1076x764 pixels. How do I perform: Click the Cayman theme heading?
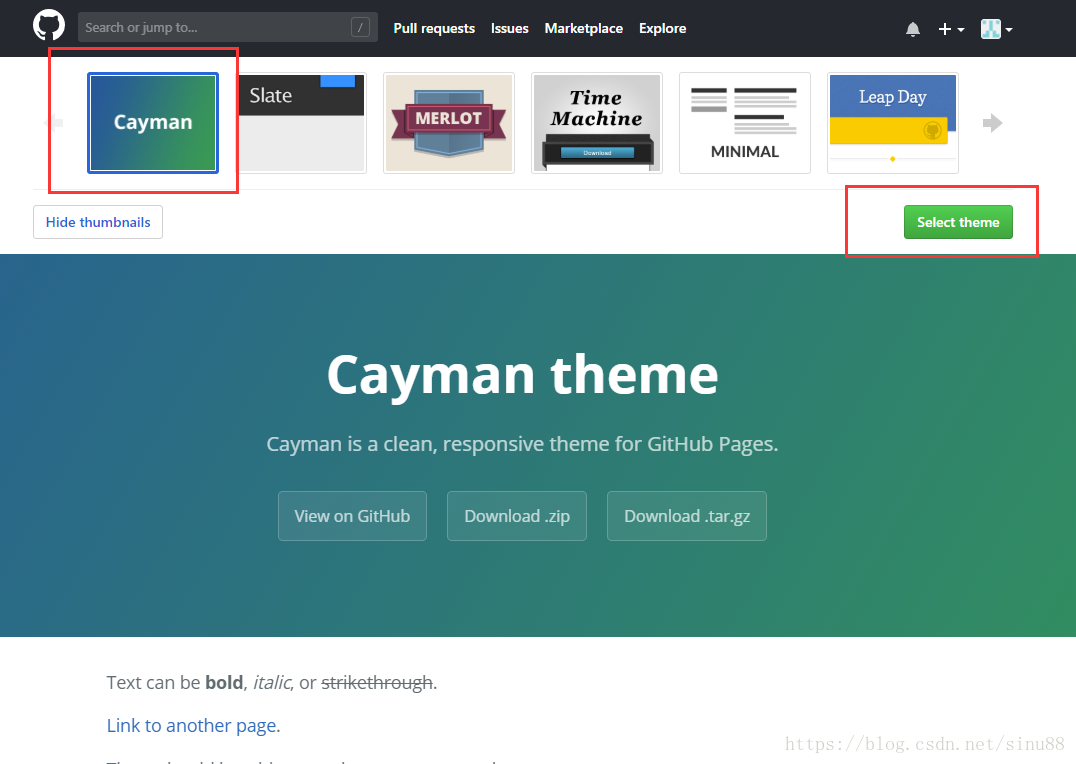(x=522, y=374)
